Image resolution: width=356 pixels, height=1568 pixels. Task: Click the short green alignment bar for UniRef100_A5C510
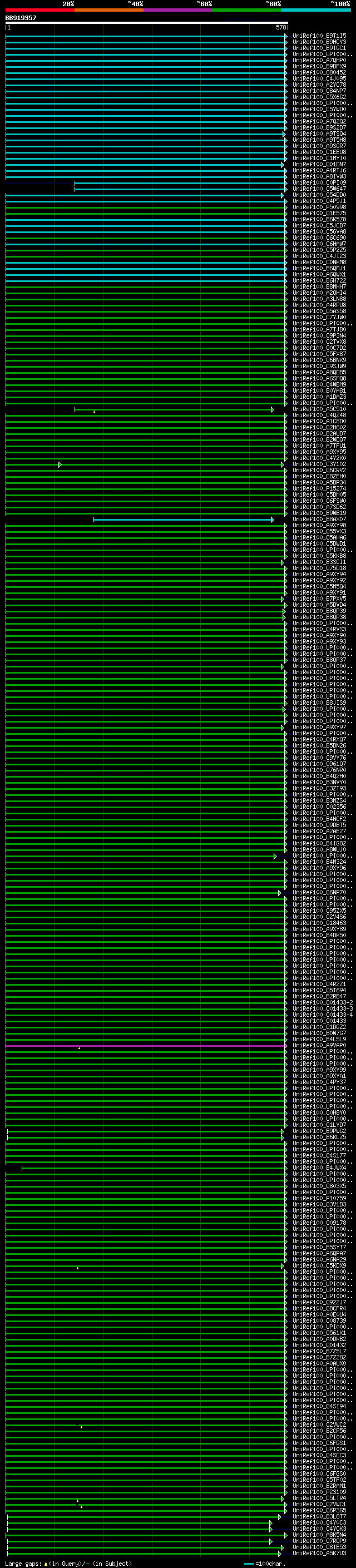click(174, 409)
